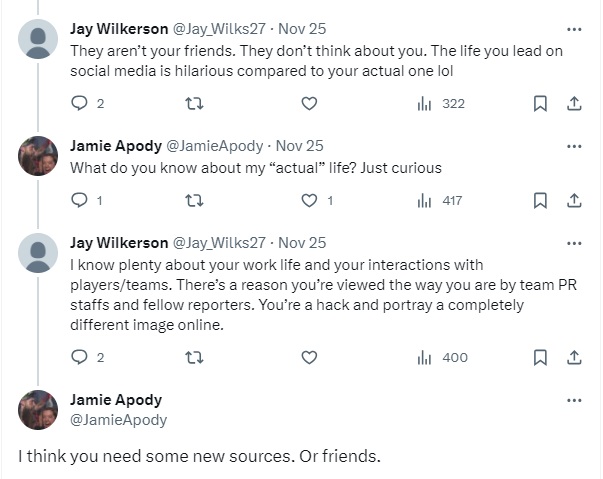Open more options on first tweet

coord(574,28)
